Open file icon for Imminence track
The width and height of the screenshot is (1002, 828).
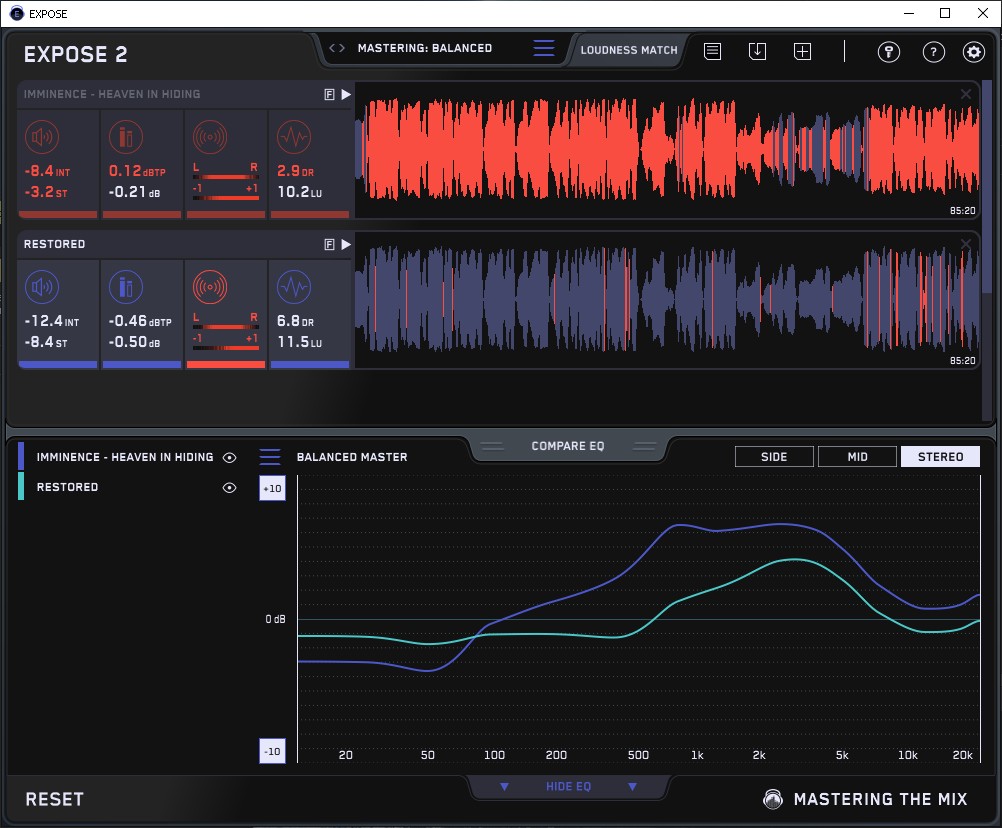[x=329, y=95]
